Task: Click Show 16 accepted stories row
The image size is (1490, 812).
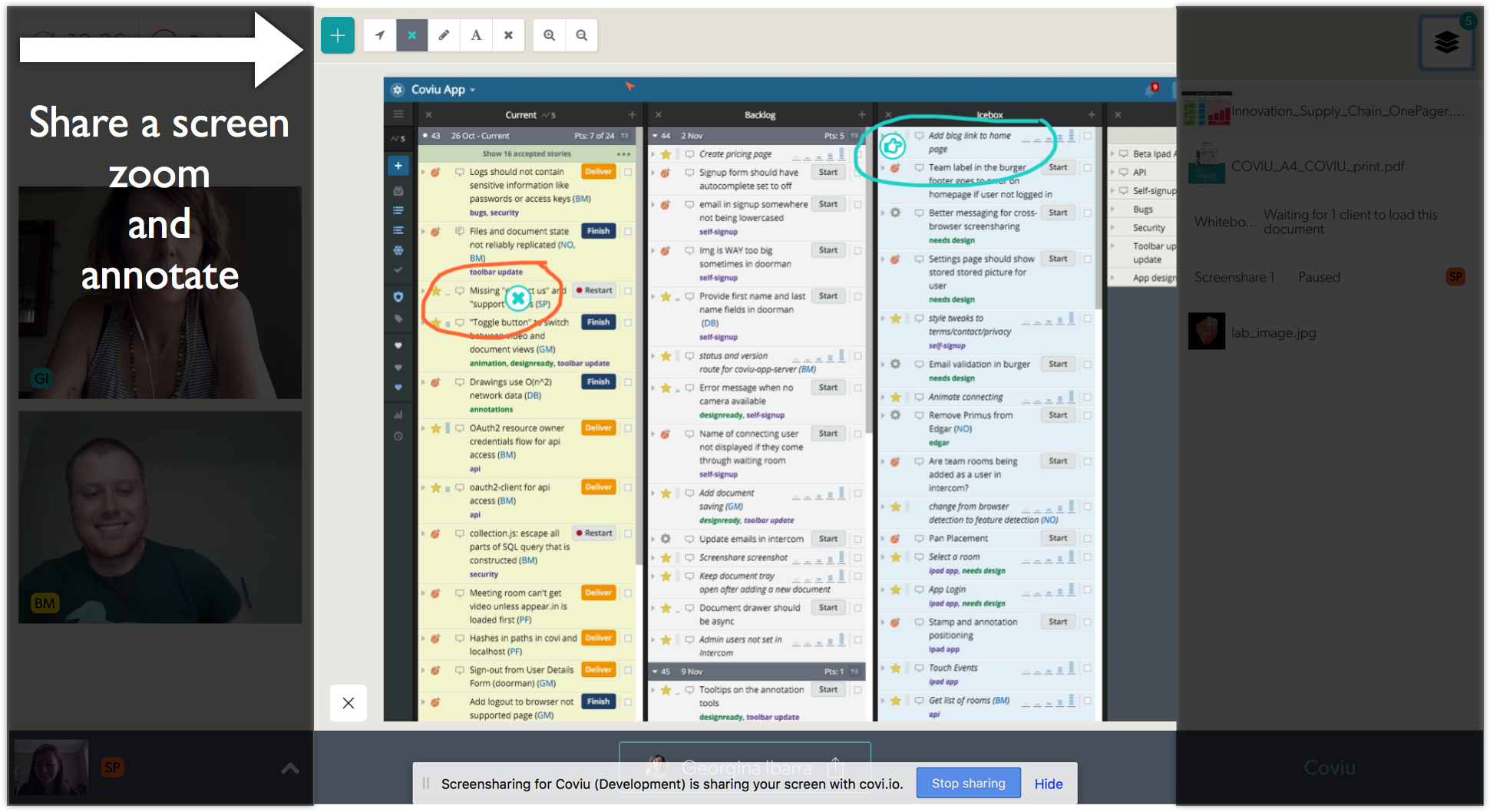Action: point(527,153)
